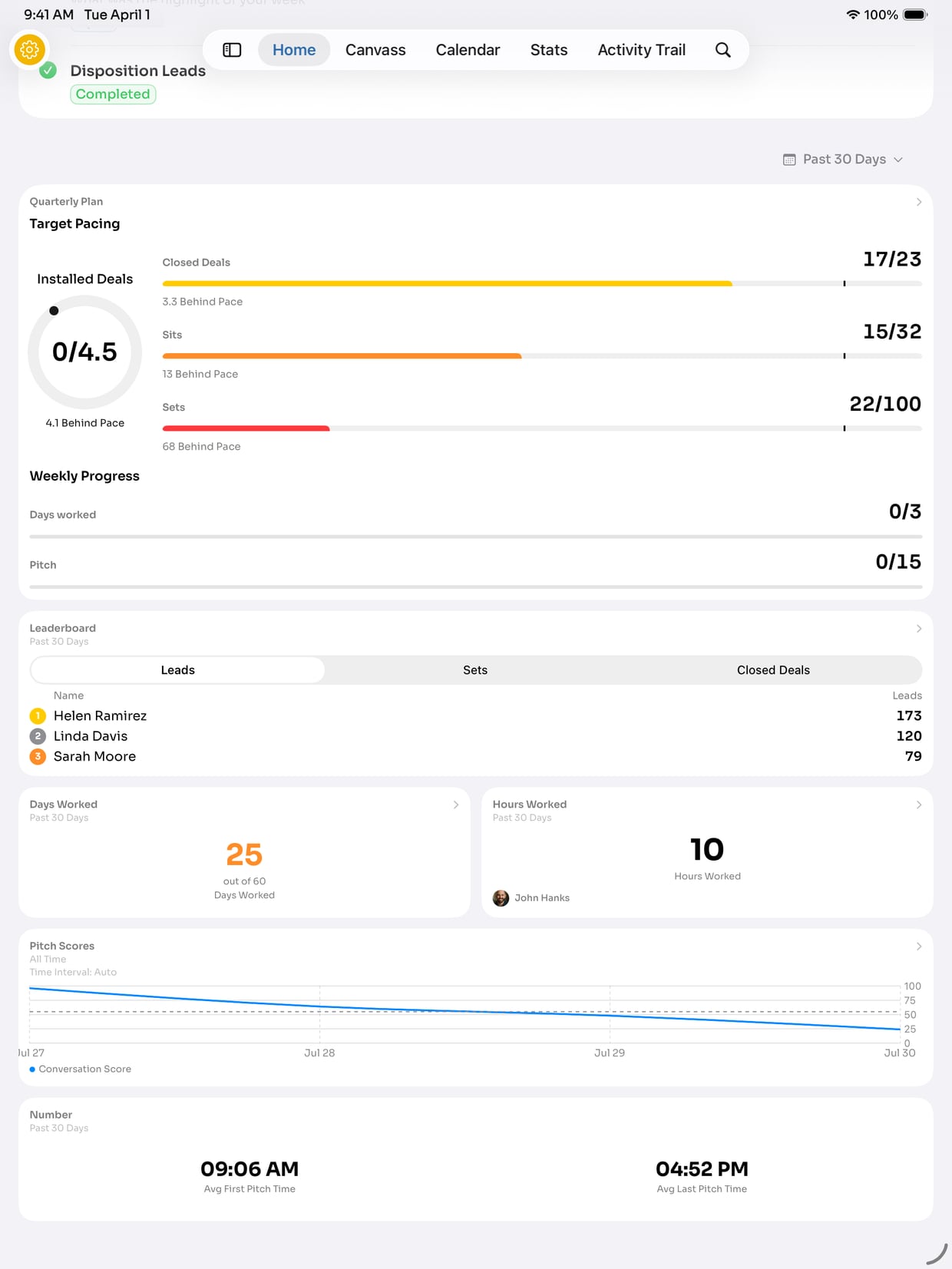
Task: Click the 173 leads value
Action: (x=909, y=715)
